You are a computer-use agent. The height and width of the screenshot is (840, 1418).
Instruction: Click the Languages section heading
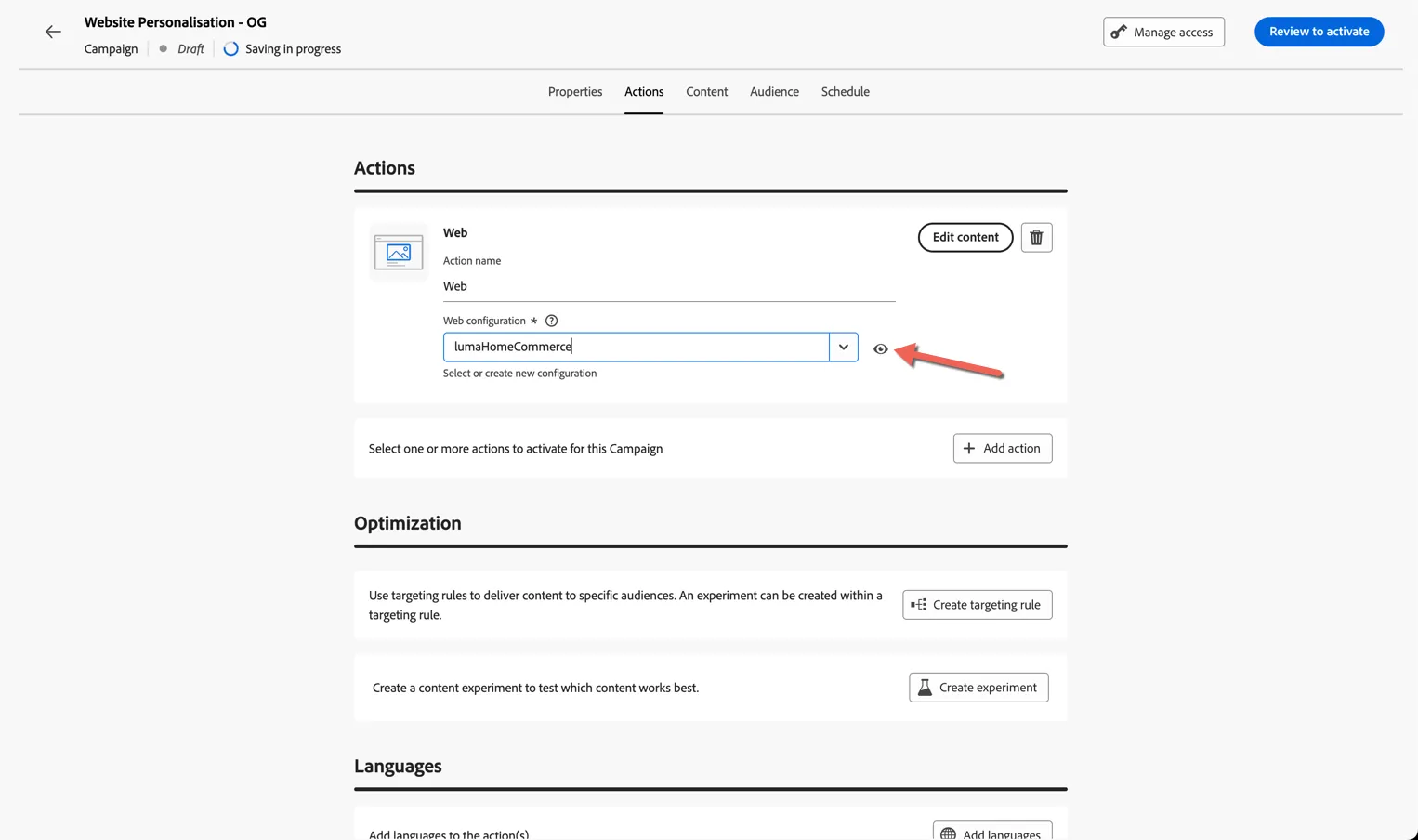pyautogui.click(x=398, y=767)
